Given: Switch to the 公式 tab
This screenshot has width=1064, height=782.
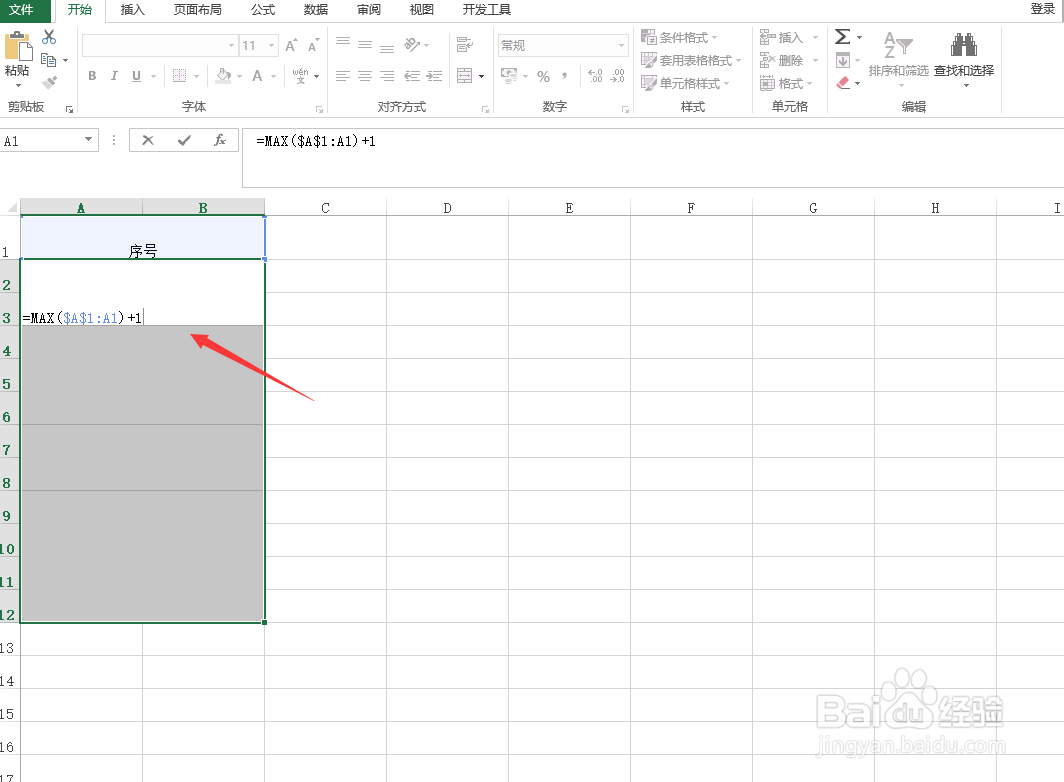Looking at the screenshot, I should [x=263, y=10].
